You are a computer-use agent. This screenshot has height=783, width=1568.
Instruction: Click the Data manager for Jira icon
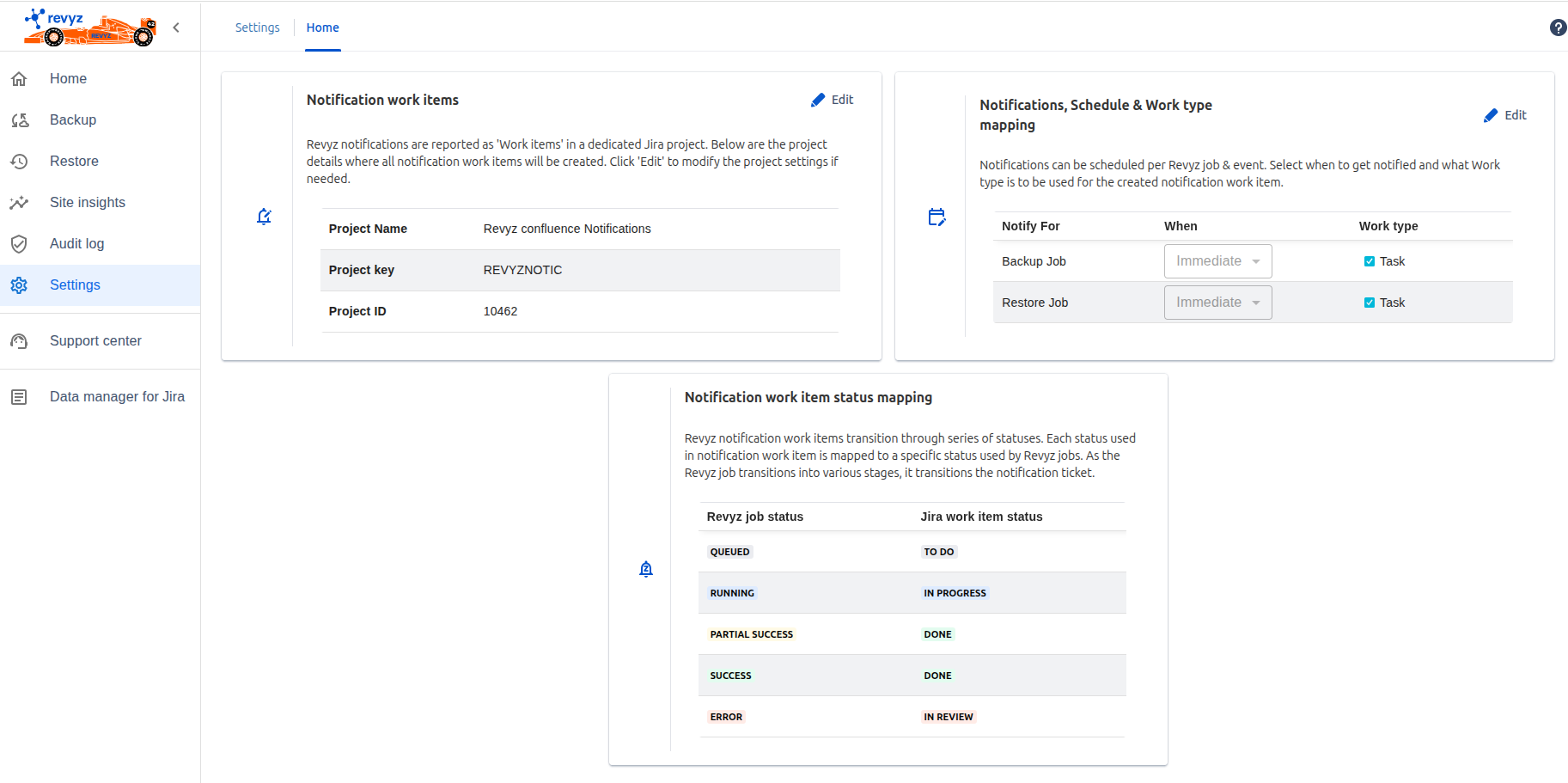[x=19, y=397]
